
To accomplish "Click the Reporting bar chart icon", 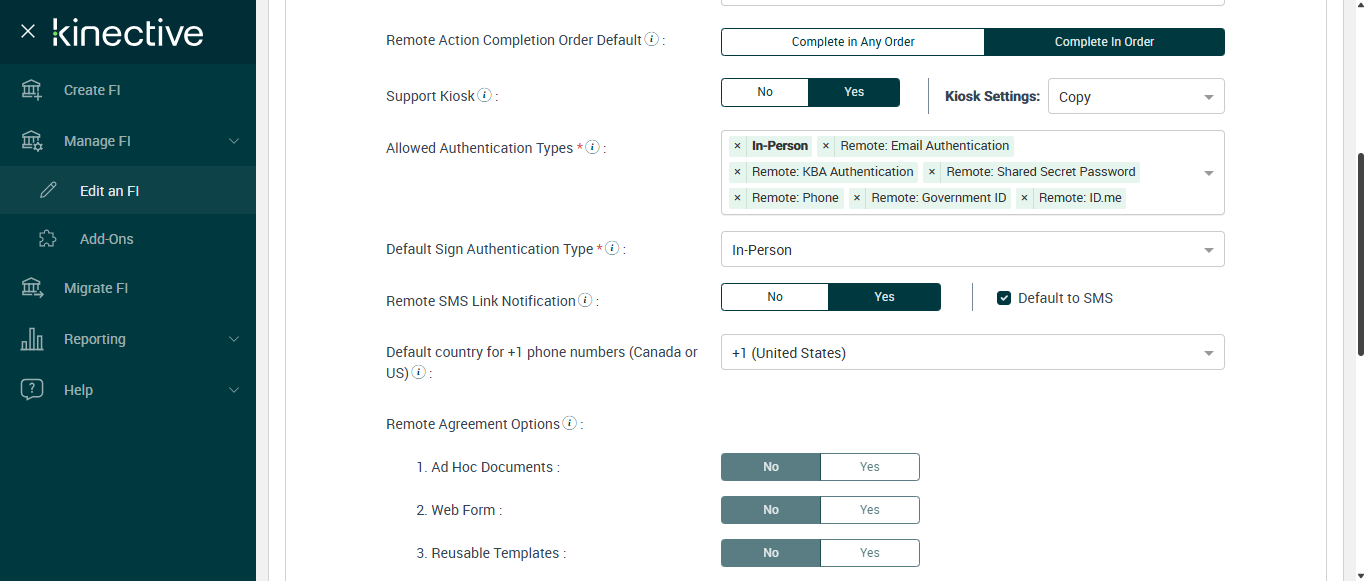I will point(32,339).
